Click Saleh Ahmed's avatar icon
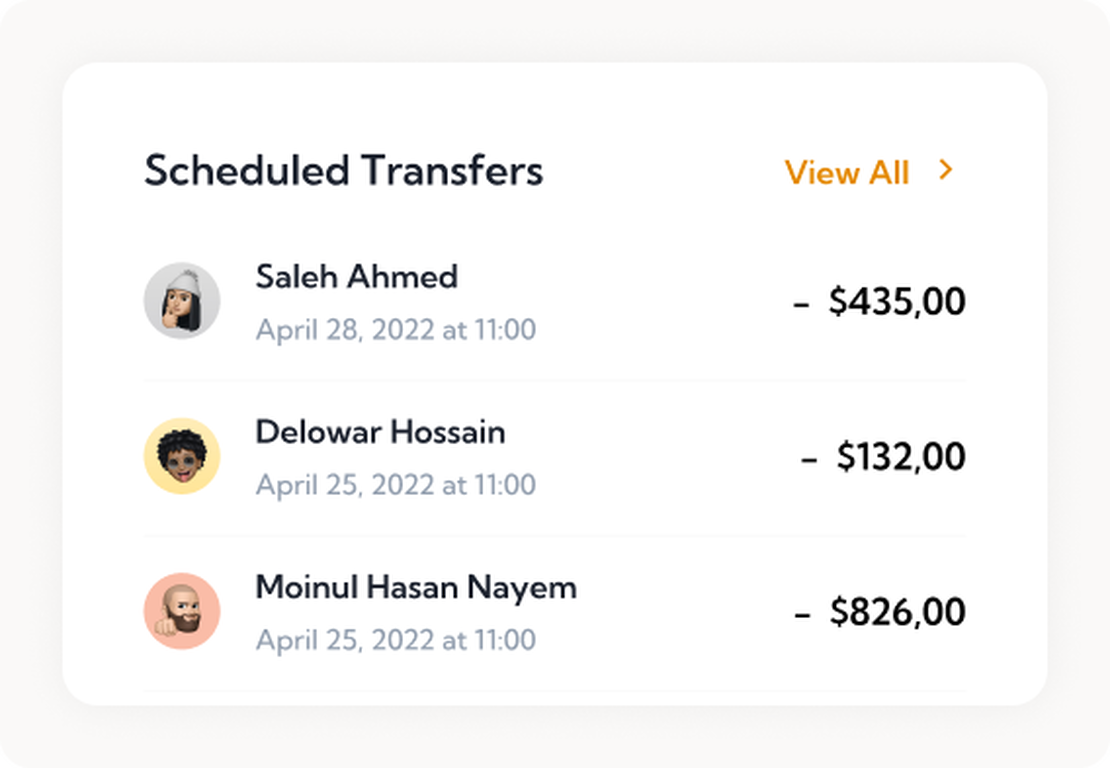1110x768 pixels. pyautogui.click(x=182, y=301)
